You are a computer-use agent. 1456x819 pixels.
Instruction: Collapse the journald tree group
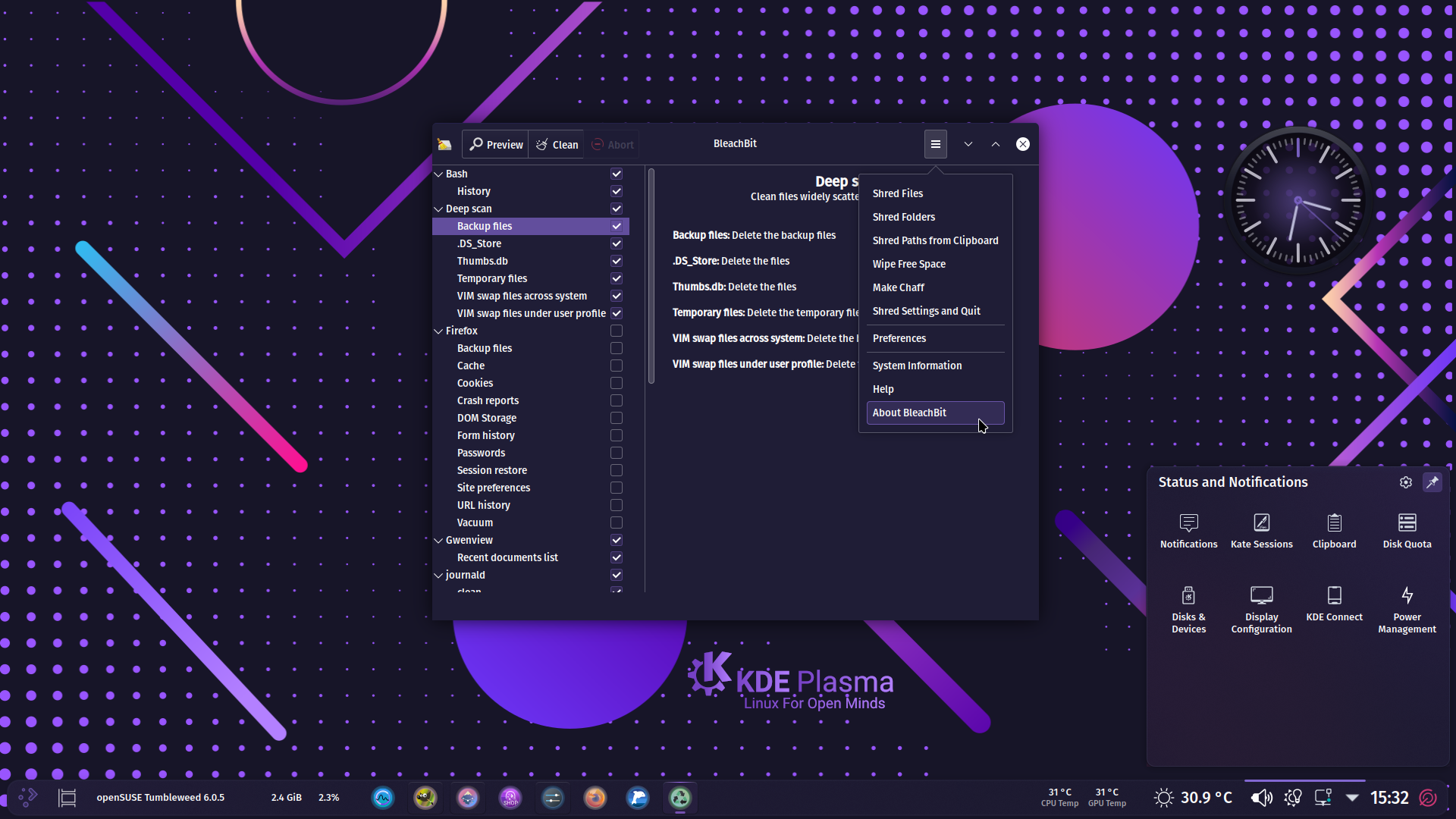pos(438,575)
